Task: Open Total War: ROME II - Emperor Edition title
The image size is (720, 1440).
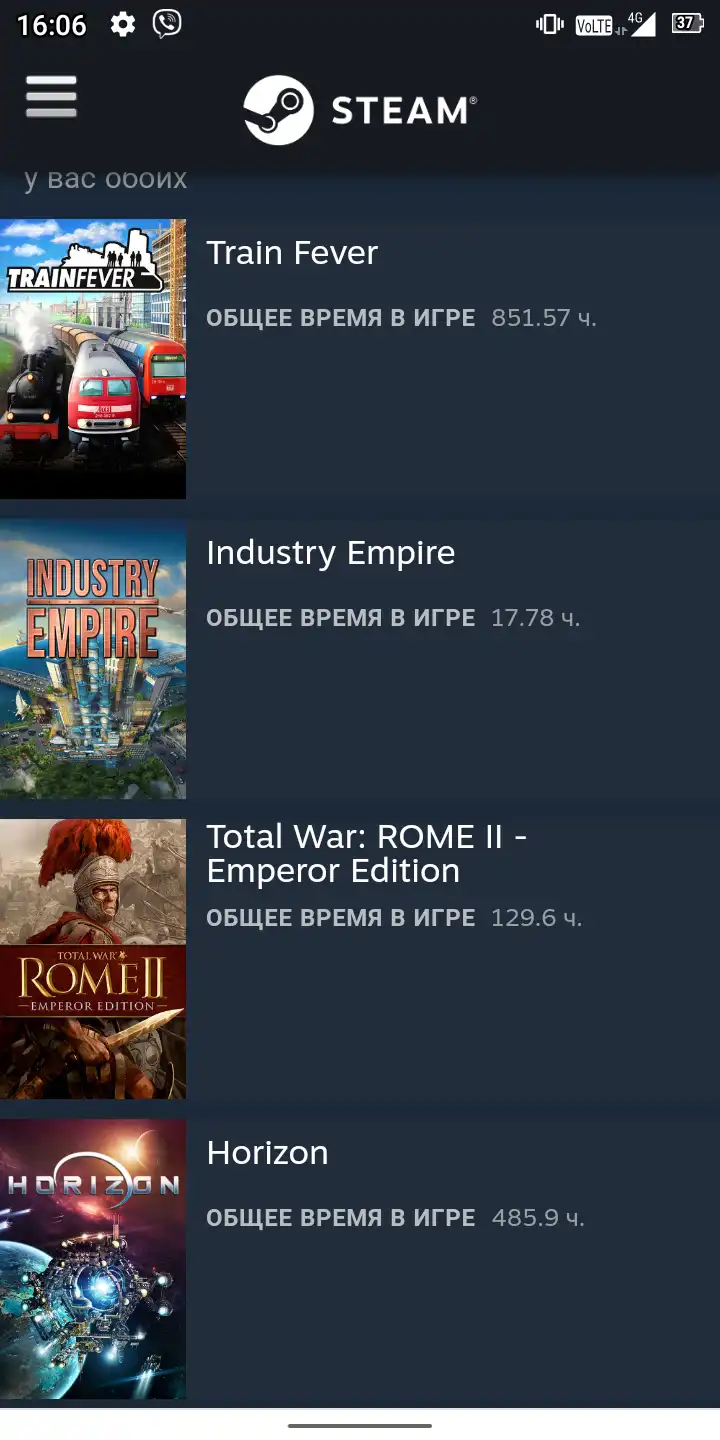Action: 366,853
